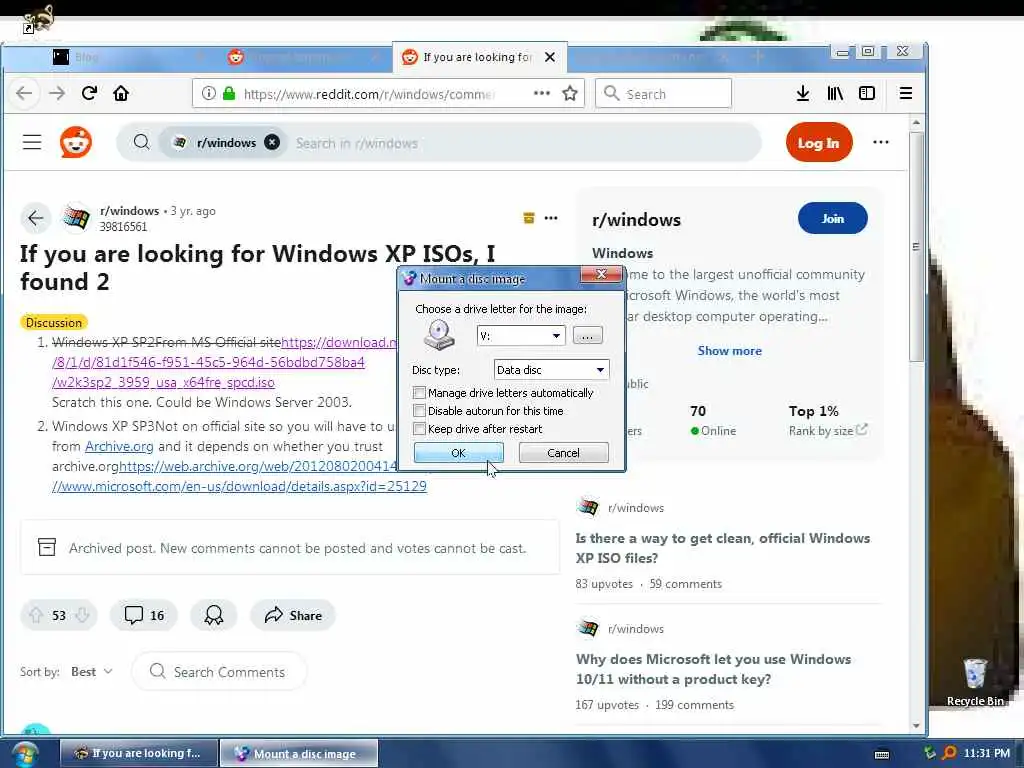Focus the Search Comments field
Image resolution: width=1024 pixels, height=768 pixels.
[x=219, y=672]
